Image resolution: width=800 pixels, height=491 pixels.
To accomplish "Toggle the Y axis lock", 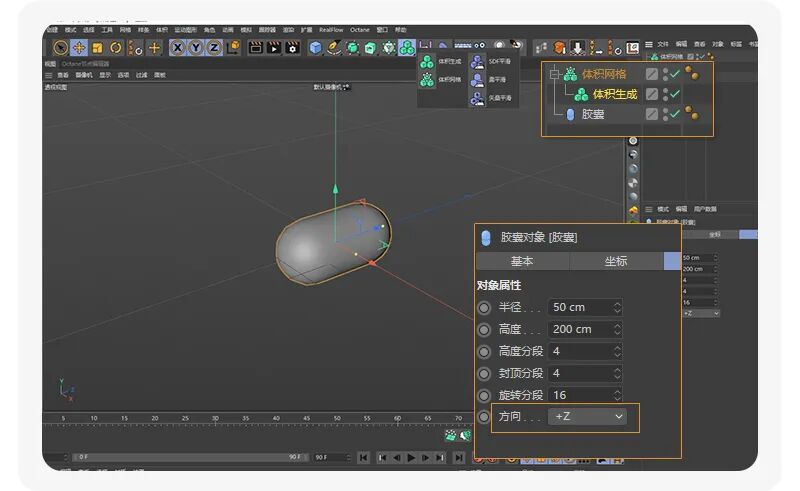I will [195, 48].
